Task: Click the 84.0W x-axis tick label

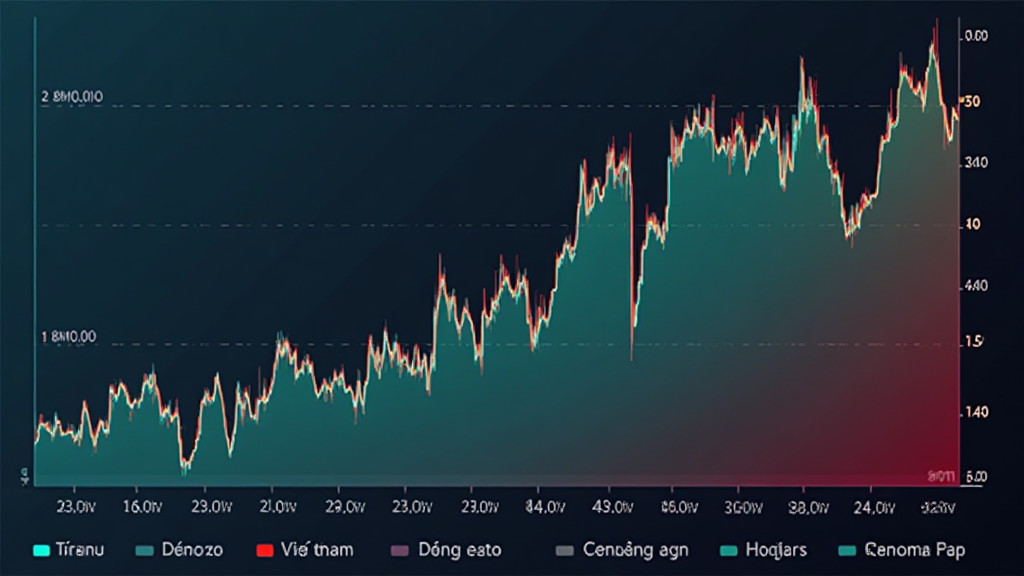Action: [x=545, y=507]
